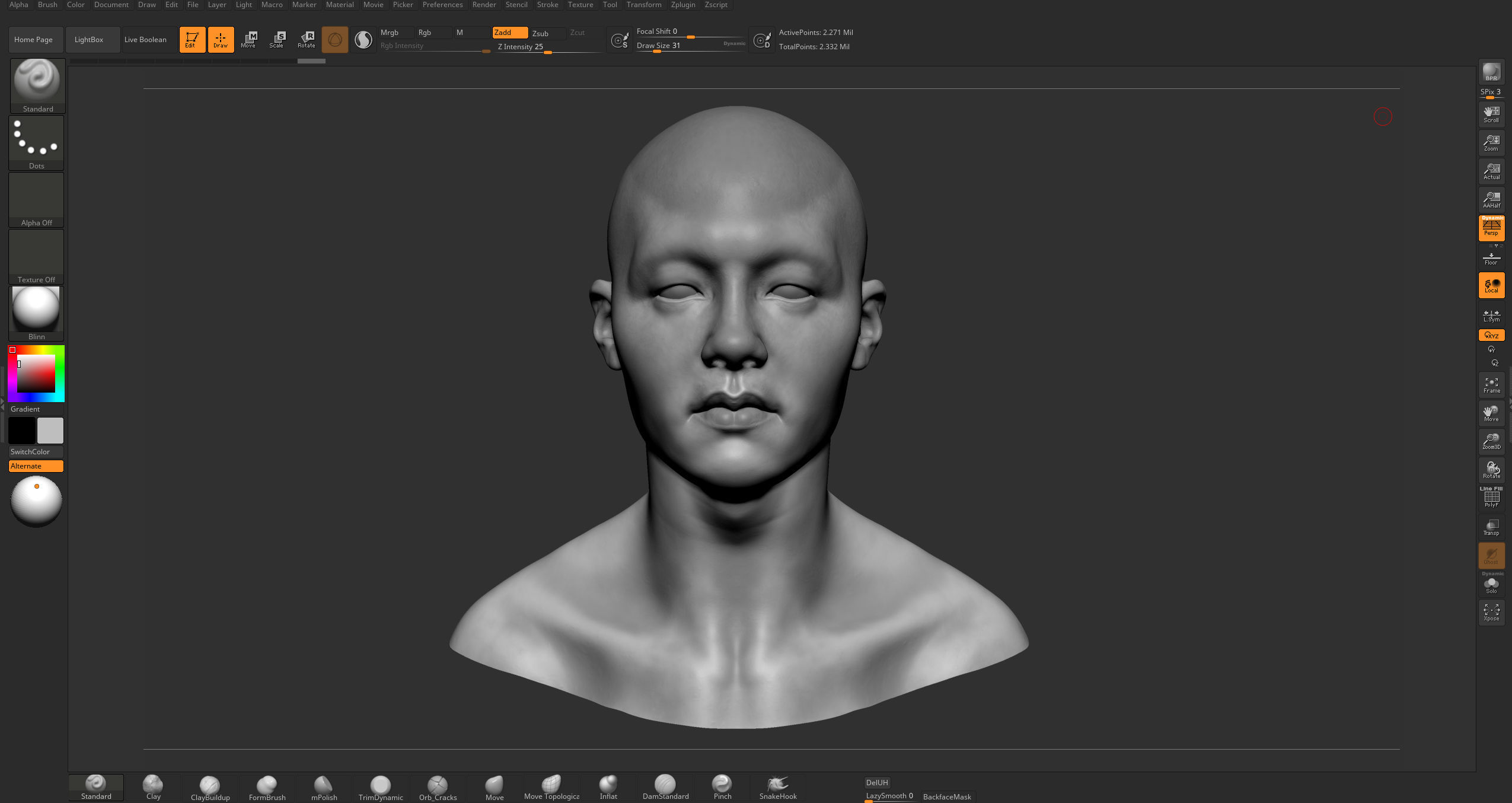Click the SwitchColor button
Viewport: 1512px width, 803px height.
(36, 452)
